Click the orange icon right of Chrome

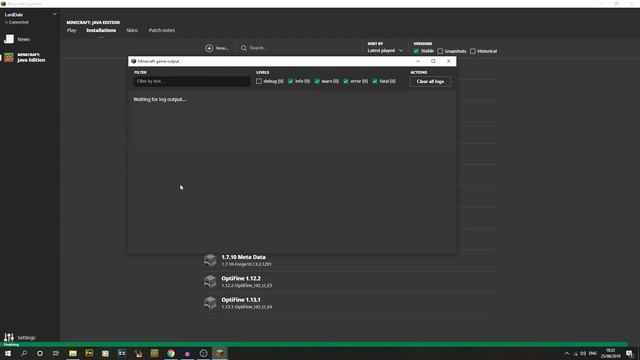[187, 353]
